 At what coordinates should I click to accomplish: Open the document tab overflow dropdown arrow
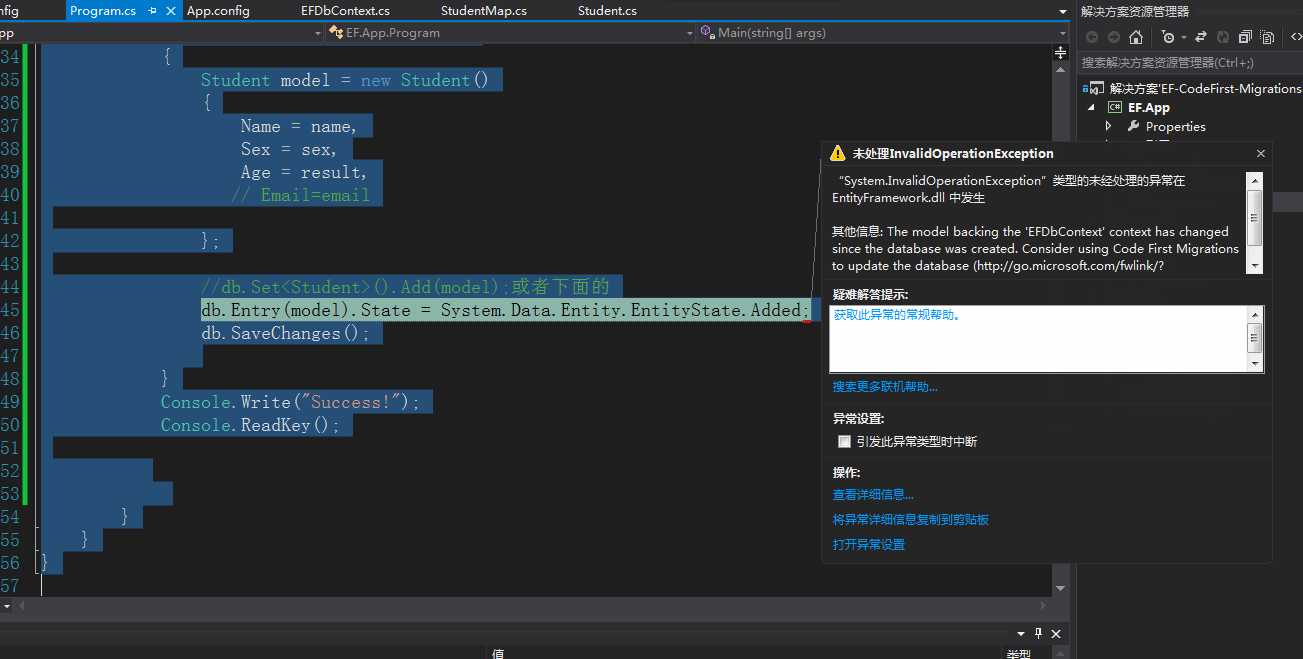point(1062,11)
